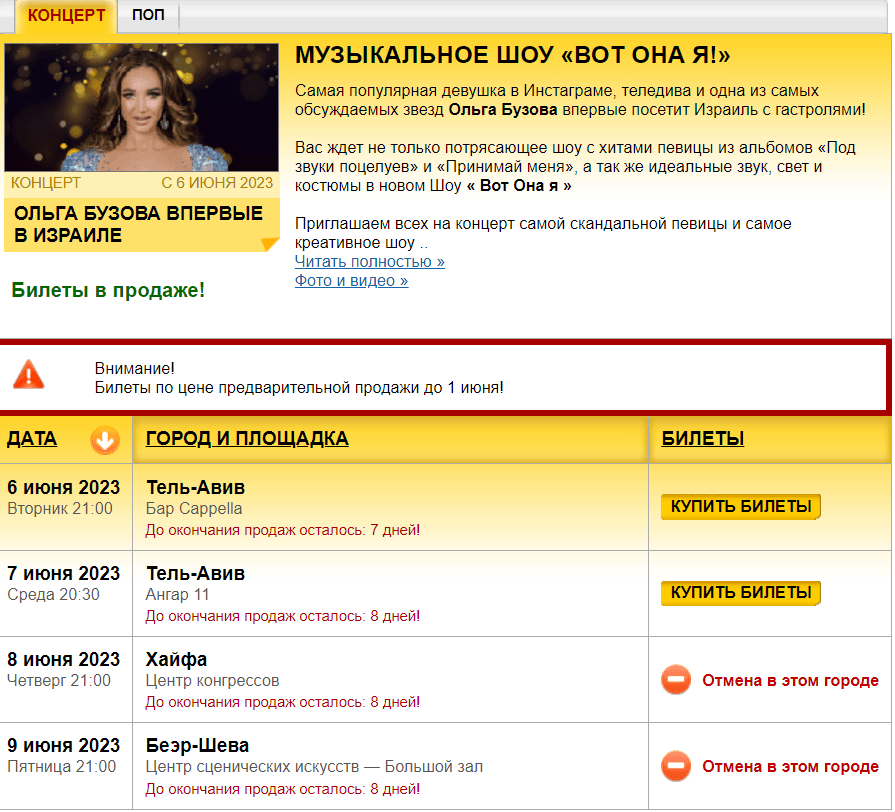Click the red cancel icon for Хайфа
Viewport: 895px width, 812px height.
676,681
